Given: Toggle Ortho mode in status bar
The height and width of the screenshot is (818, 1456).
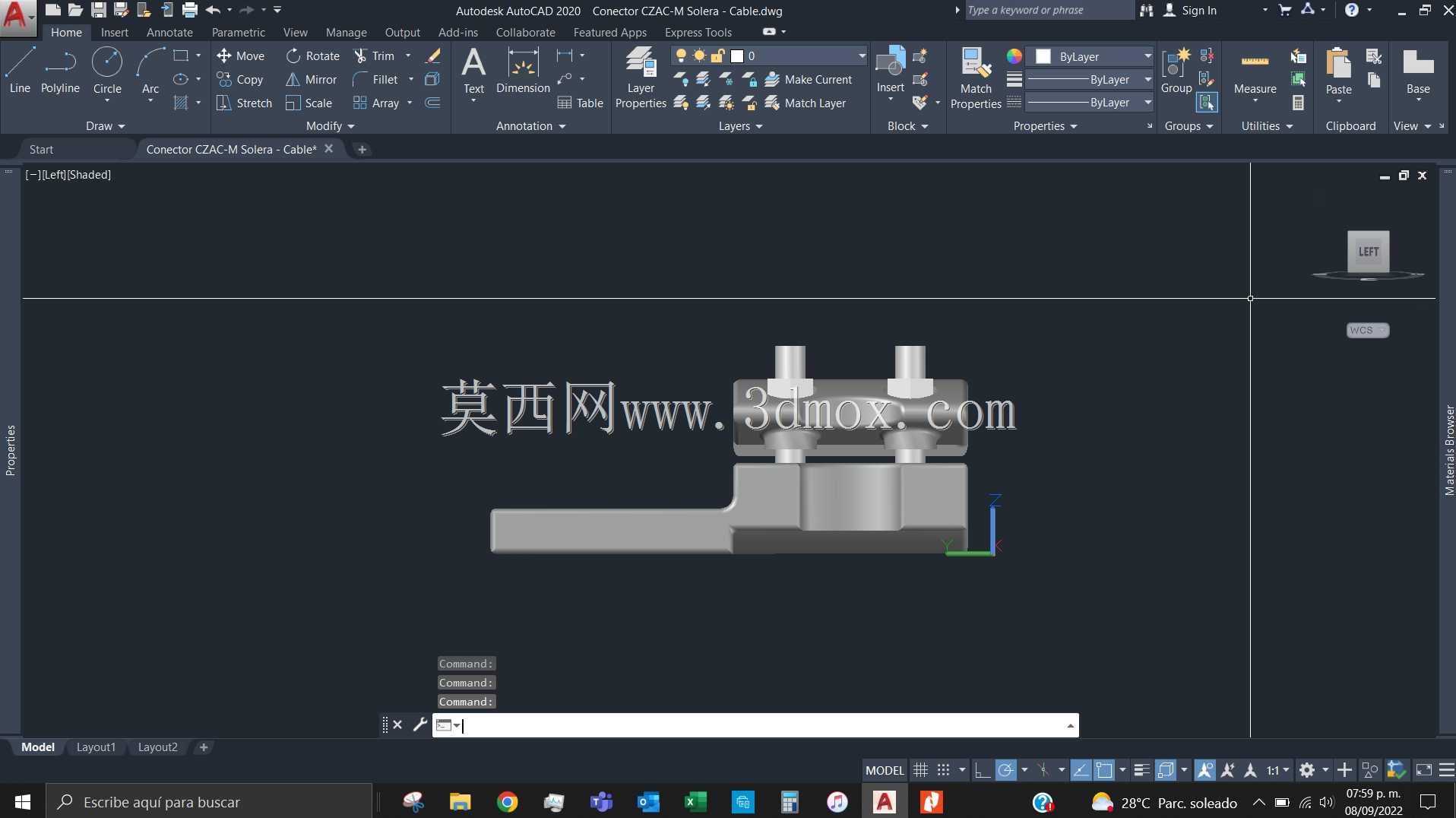Looking at the screenshot, I should 982,770.
